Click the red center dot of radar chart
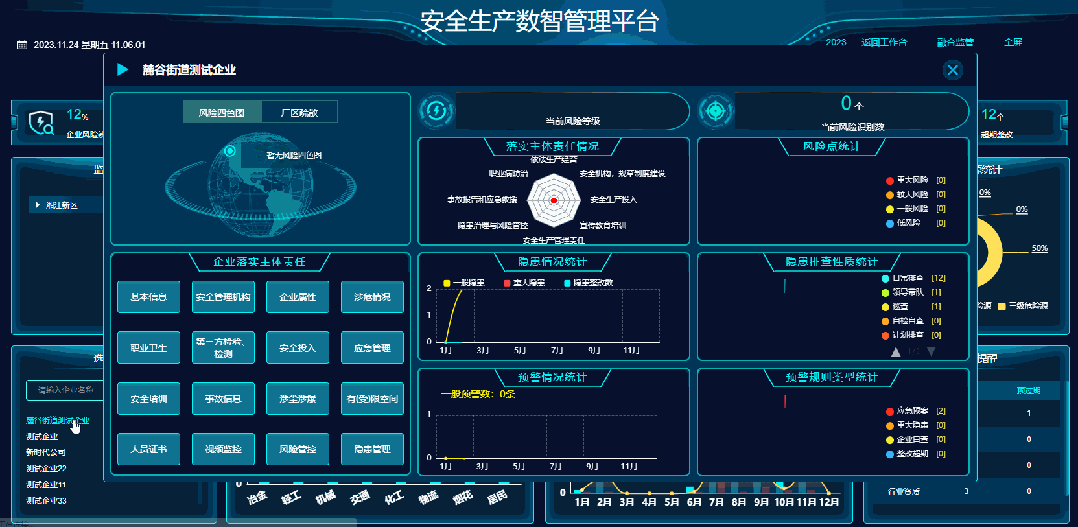The width and height of the screenshot is (1078, 527). tap(554, 201)
